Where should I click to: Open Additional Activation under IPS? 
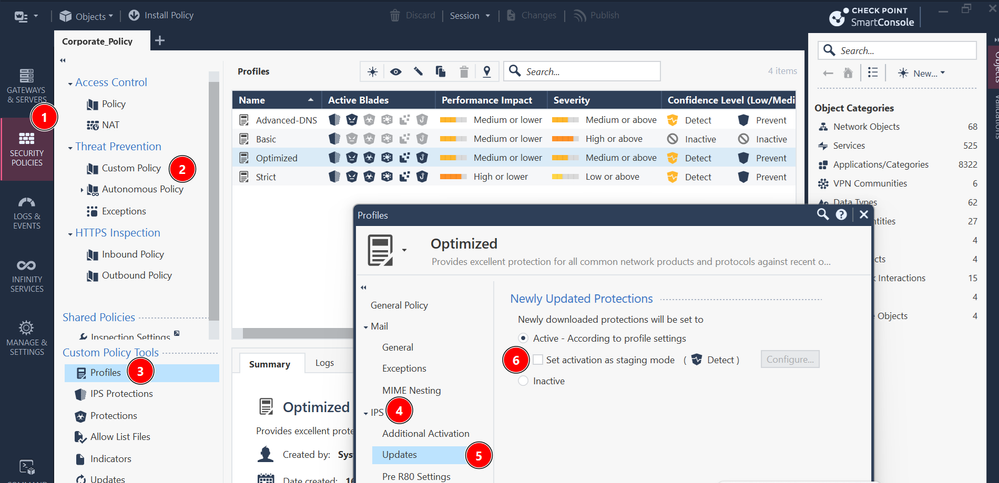[x=426, y=433]
